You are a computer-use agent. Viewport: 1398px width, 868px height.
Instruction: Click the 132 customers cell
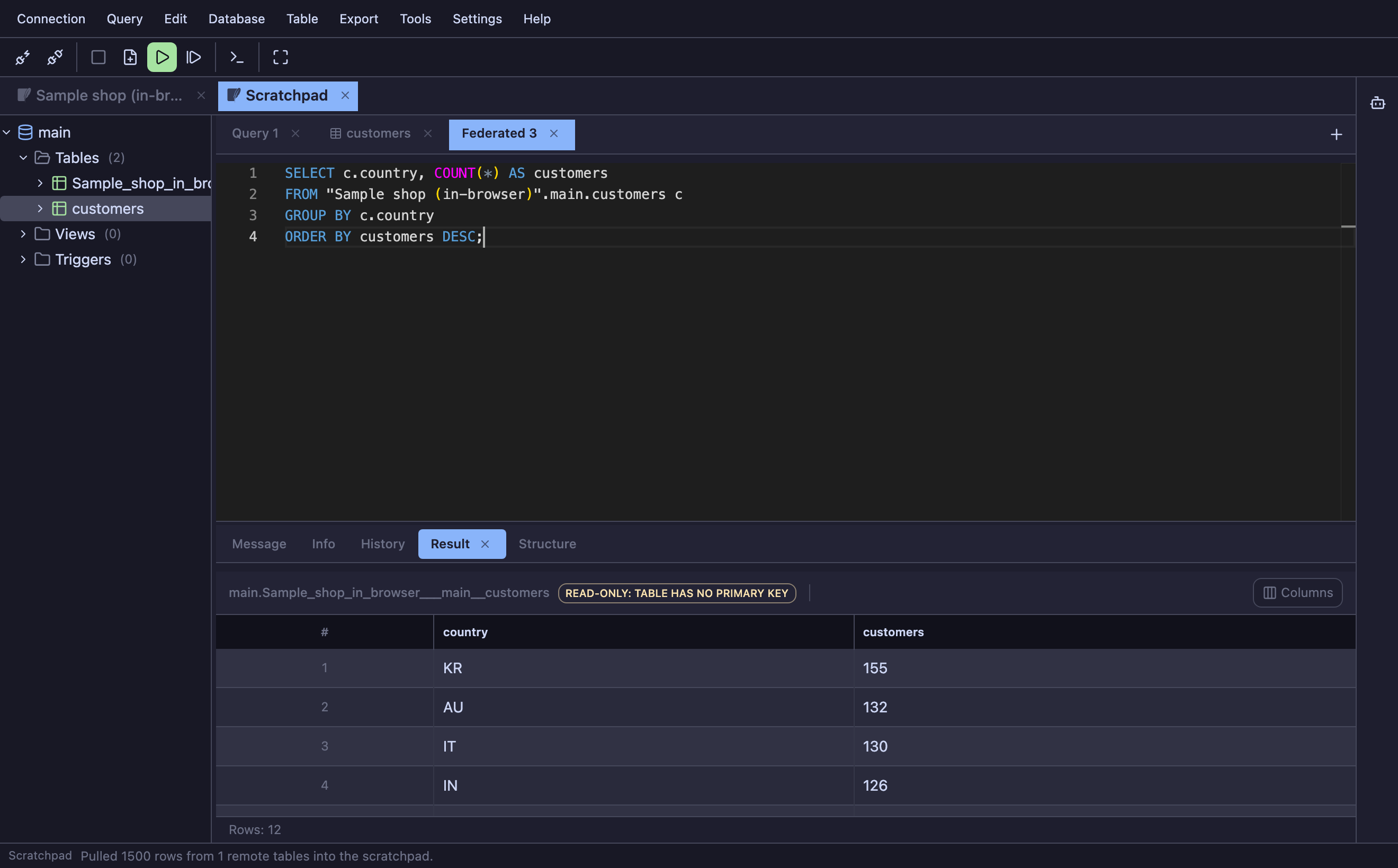click(x=1105, y=708)
